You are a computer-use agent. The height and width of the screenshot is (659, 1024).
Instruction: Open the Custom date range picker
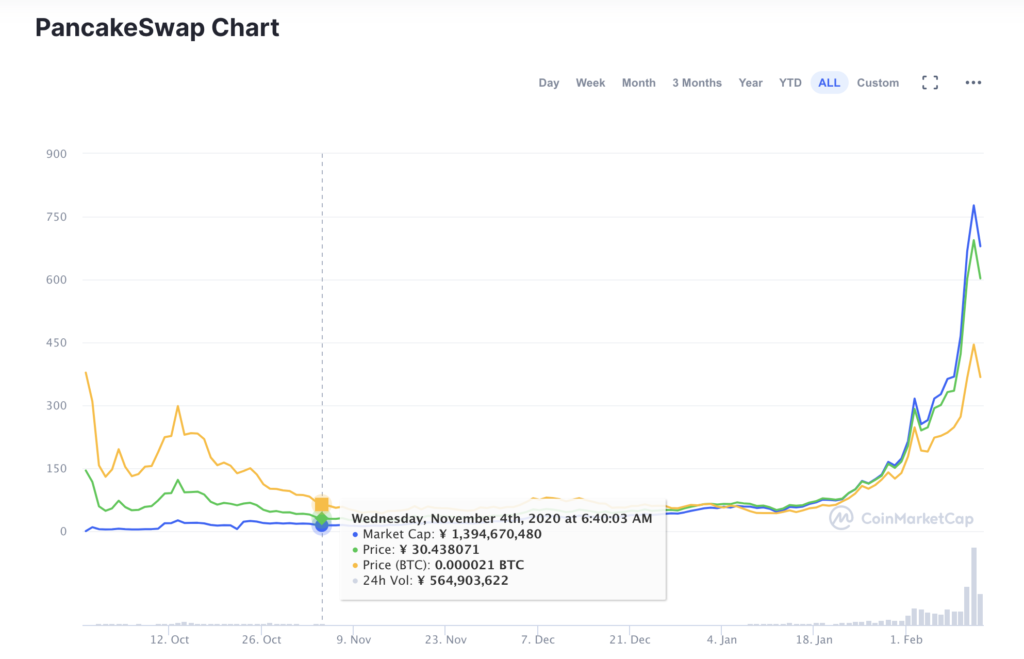[x=878, y=83]
